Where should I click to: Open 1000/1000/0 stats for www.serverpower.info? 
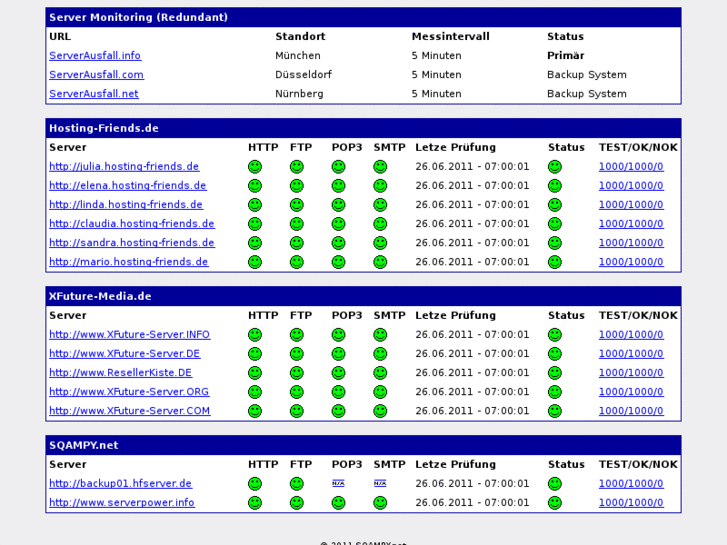(x=631, y=502)
